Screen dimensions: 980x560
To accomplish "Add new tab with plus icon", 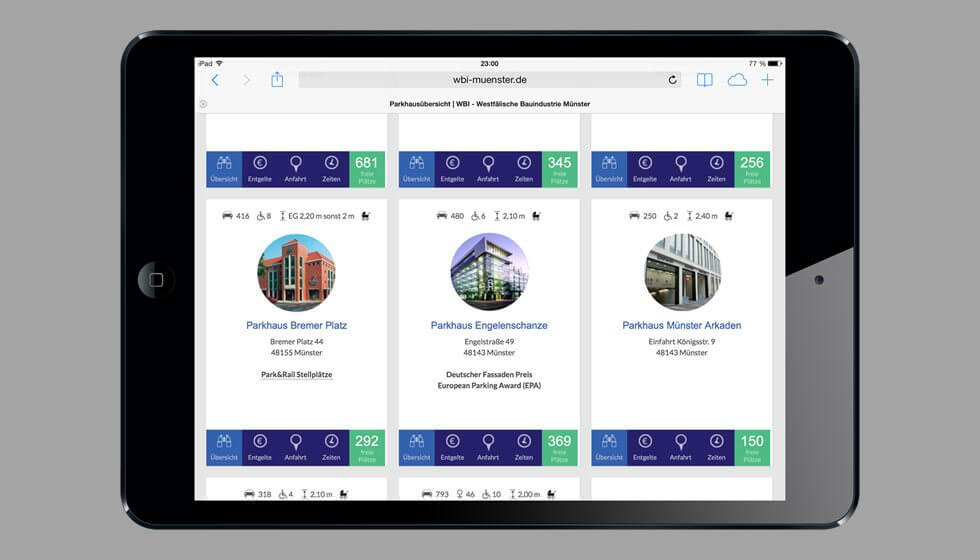I will [x=767, y=80].
